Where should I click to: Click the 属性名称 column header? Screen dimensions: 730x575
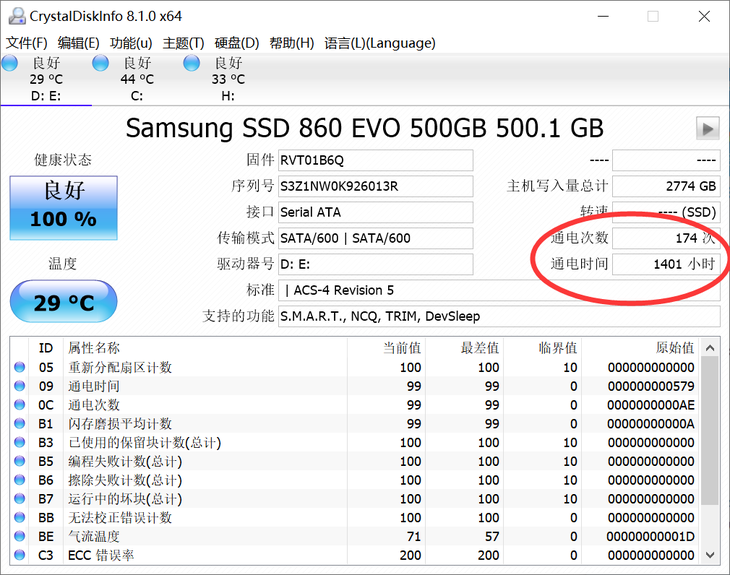pos(205,348)
